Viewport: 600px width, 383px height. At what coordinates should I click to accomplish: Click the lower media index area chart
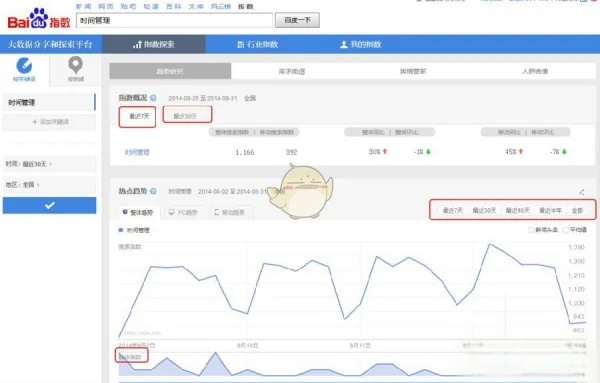point(352,363)
